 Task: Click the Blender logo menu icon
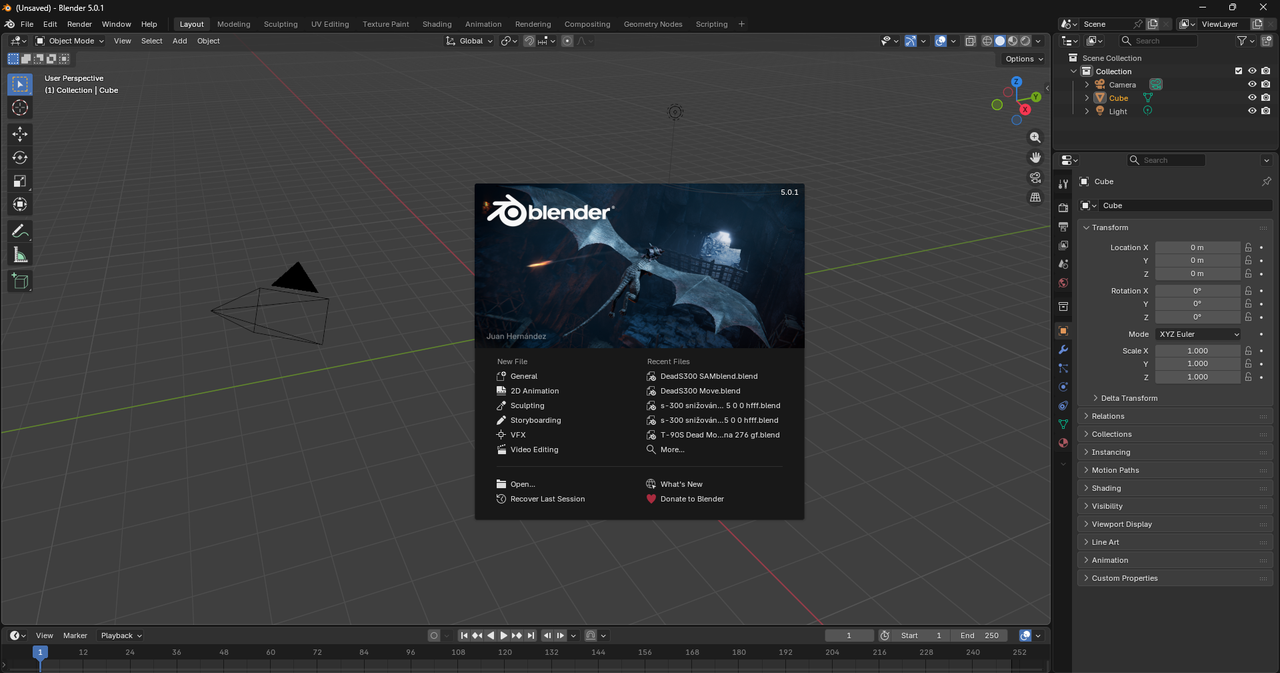pyautogui.click(x=9, y=24)
